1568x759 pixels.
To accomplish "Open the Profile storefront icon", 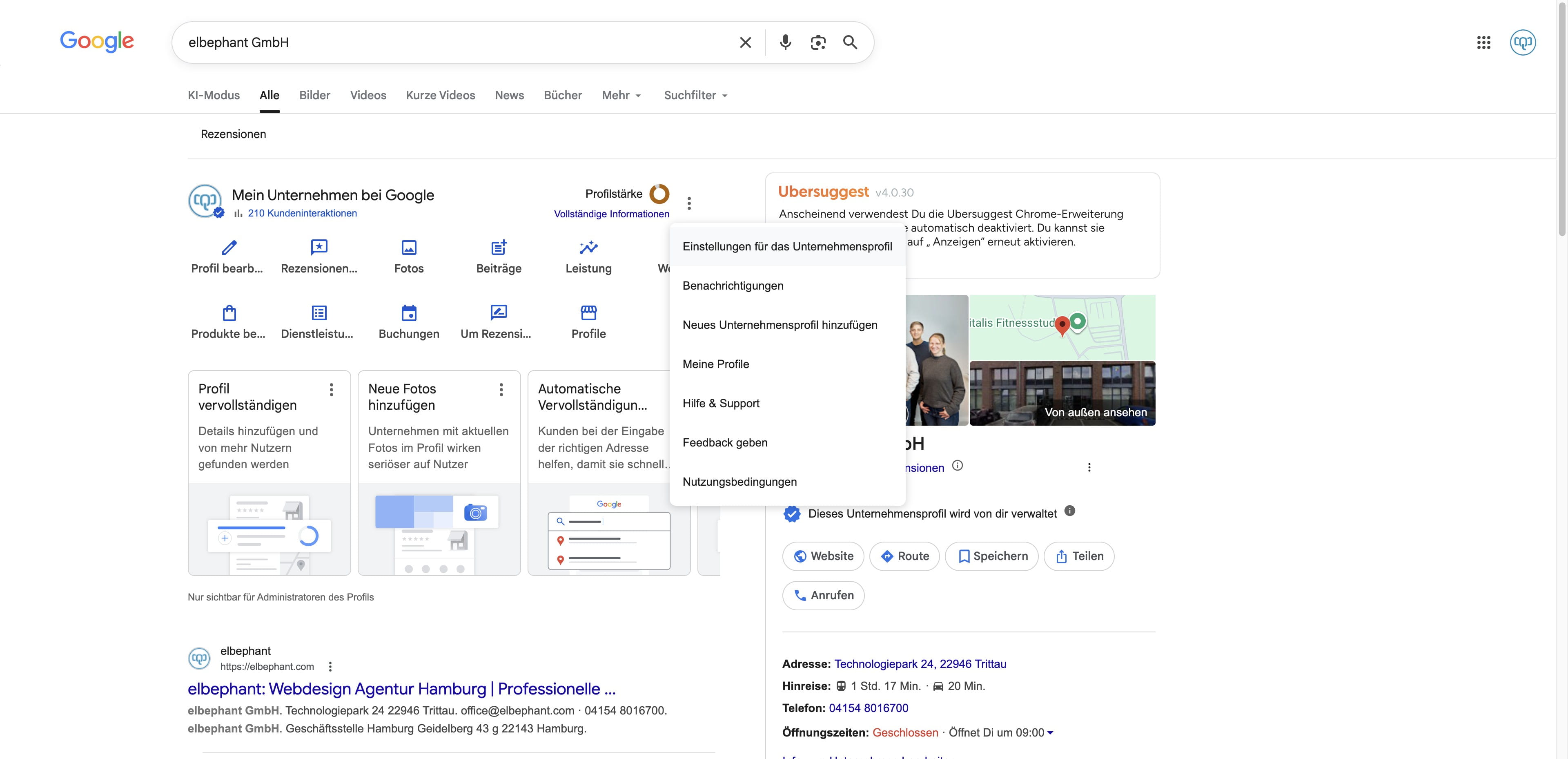I will point(588,313).
